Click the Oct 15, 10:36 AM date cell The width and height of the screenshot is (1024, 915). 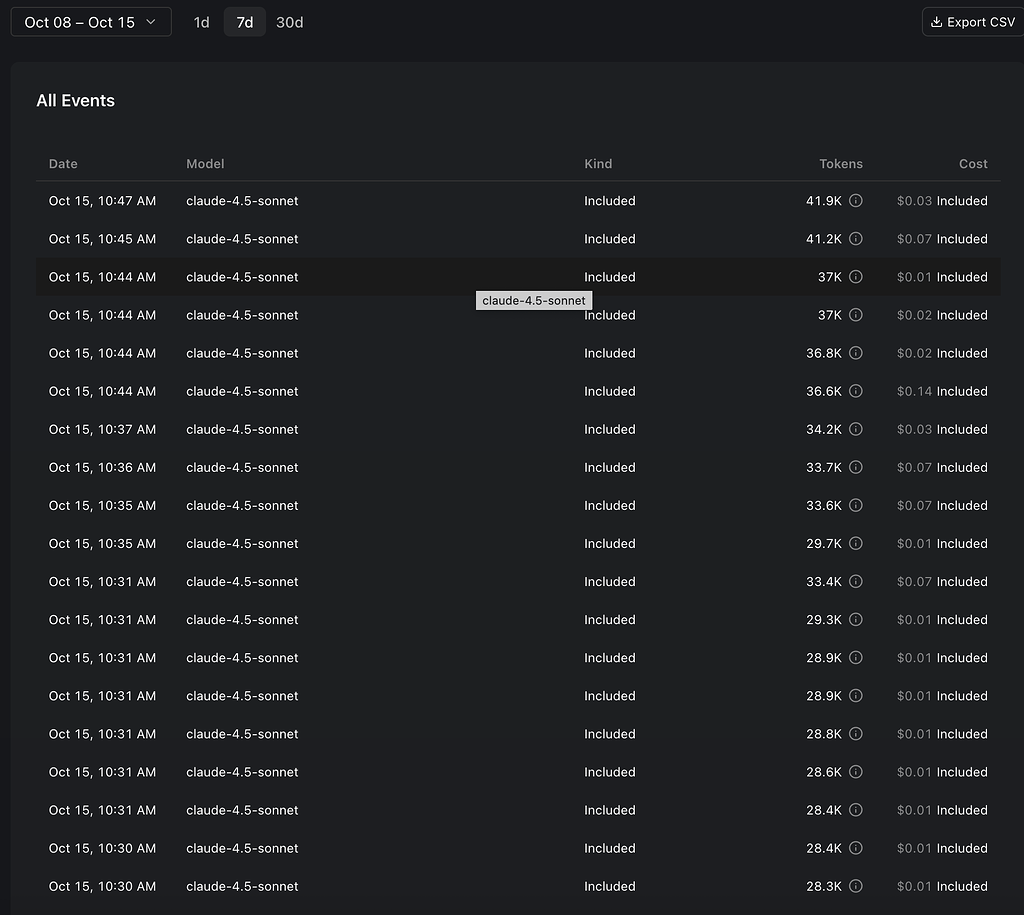point(103,467)
